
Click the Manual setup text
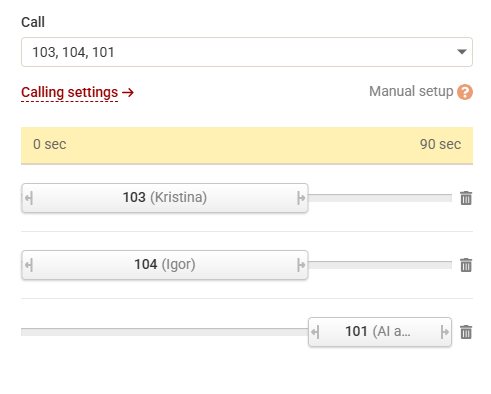(x=411, y=91)
